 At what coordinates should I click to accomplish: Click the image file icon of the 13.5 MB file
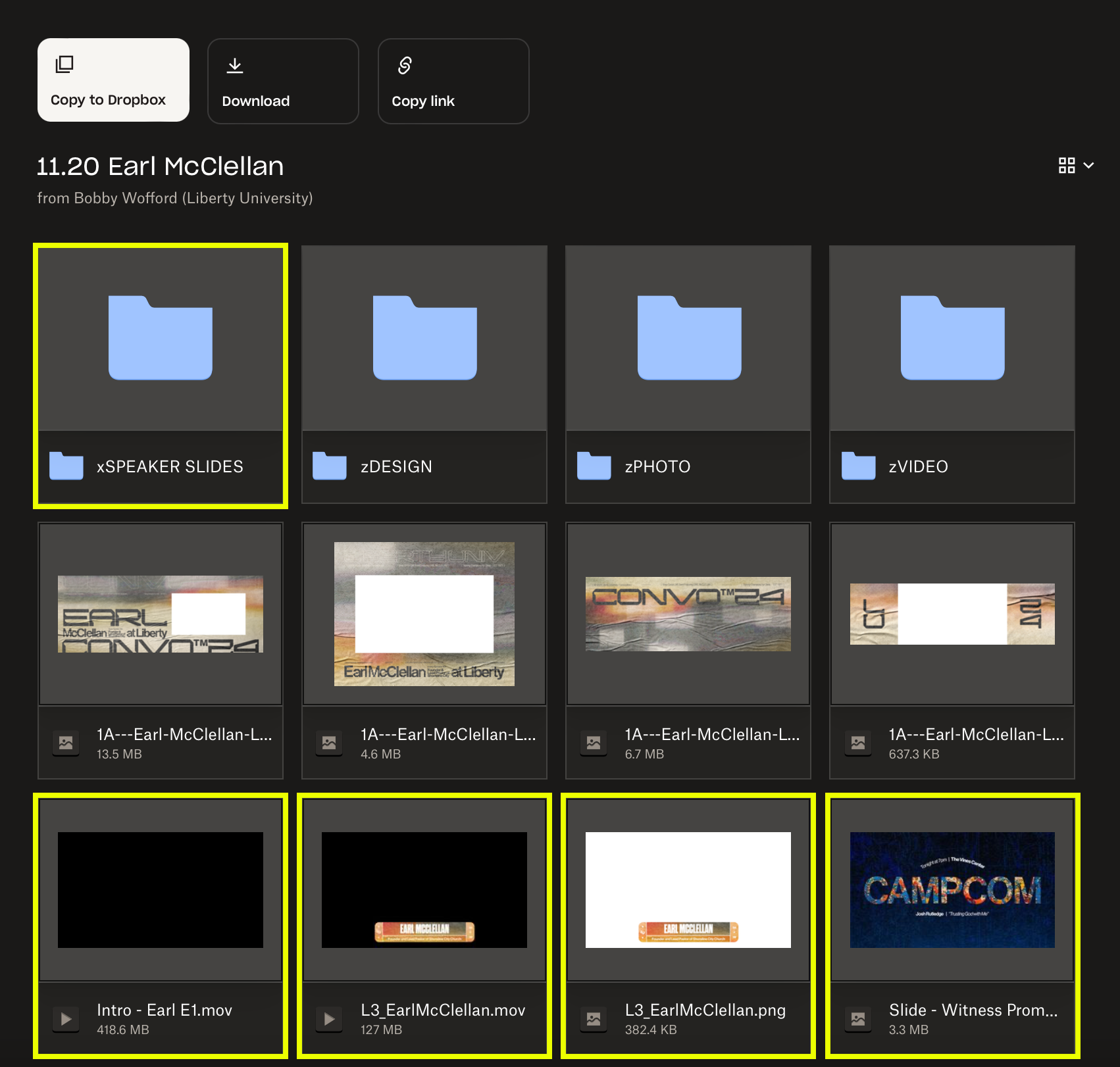coord(66,743)
